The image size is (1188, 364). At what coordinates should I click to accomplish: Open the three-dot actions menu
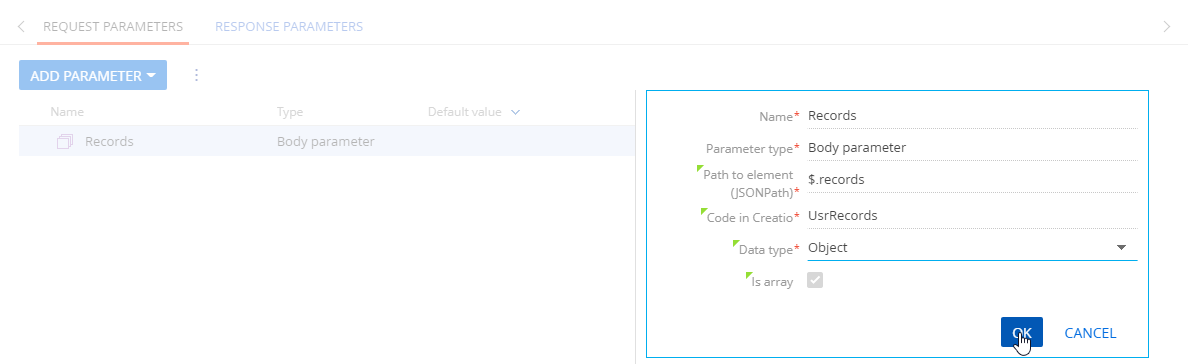point(196,75)
